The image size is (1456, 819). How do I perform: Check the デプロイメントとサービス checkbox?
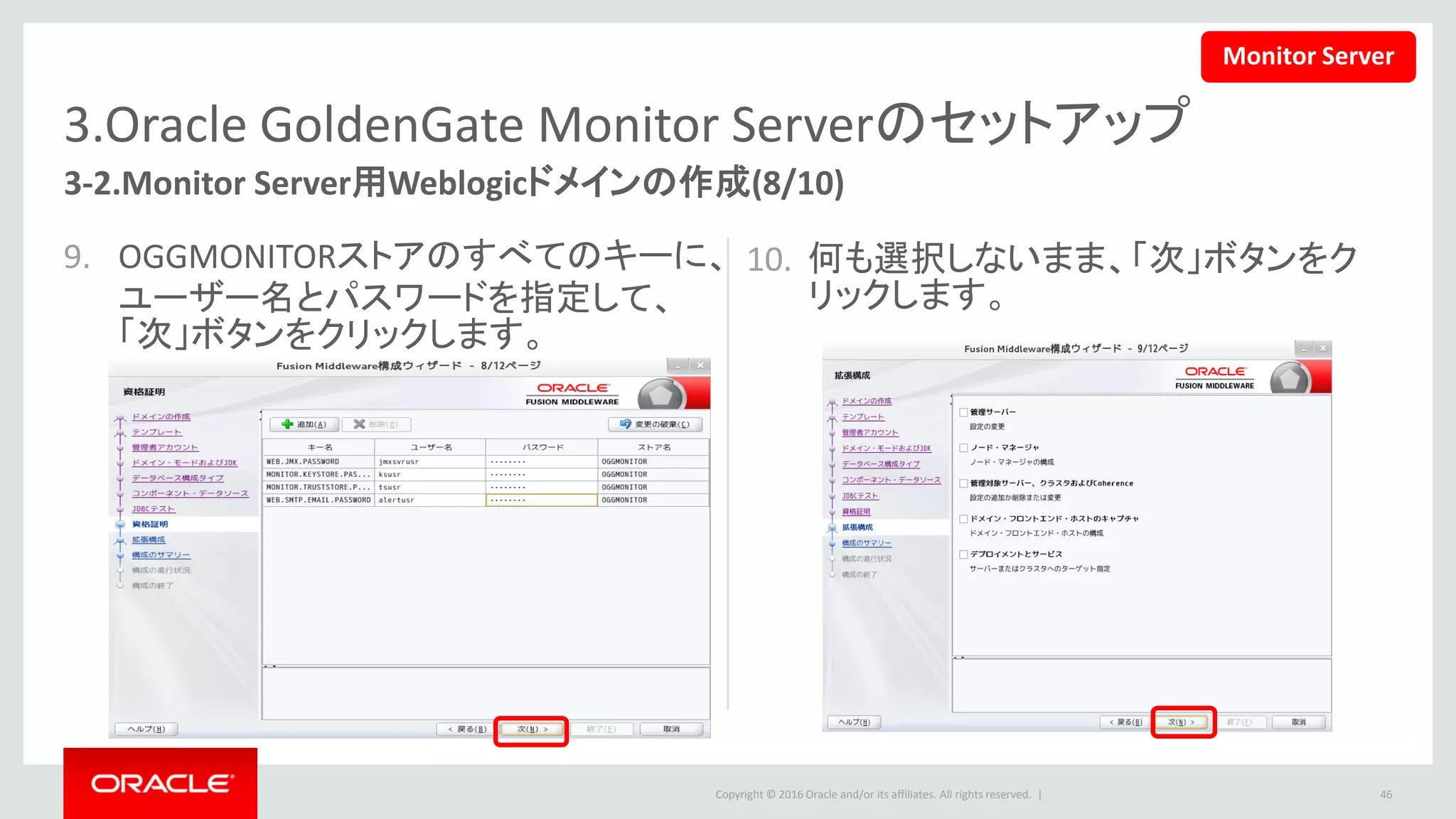pyautogui.click(x=963, y=555)
